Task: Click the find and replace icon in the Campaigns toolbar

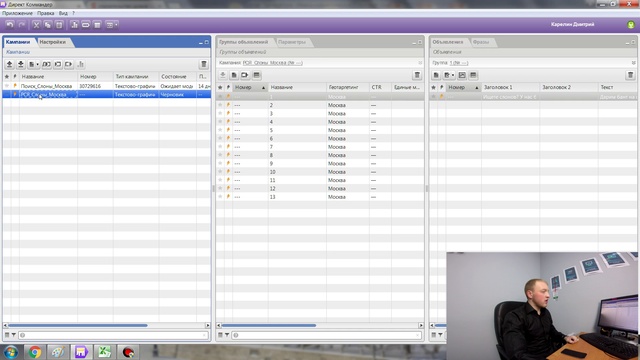Action: (x=47, y=64)
